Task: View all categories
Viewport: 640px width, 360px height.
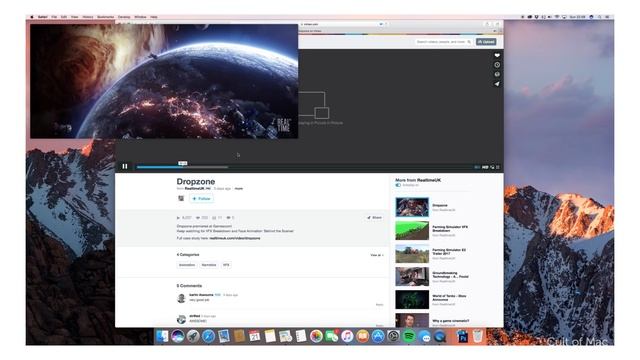Action: pos(377,255)
